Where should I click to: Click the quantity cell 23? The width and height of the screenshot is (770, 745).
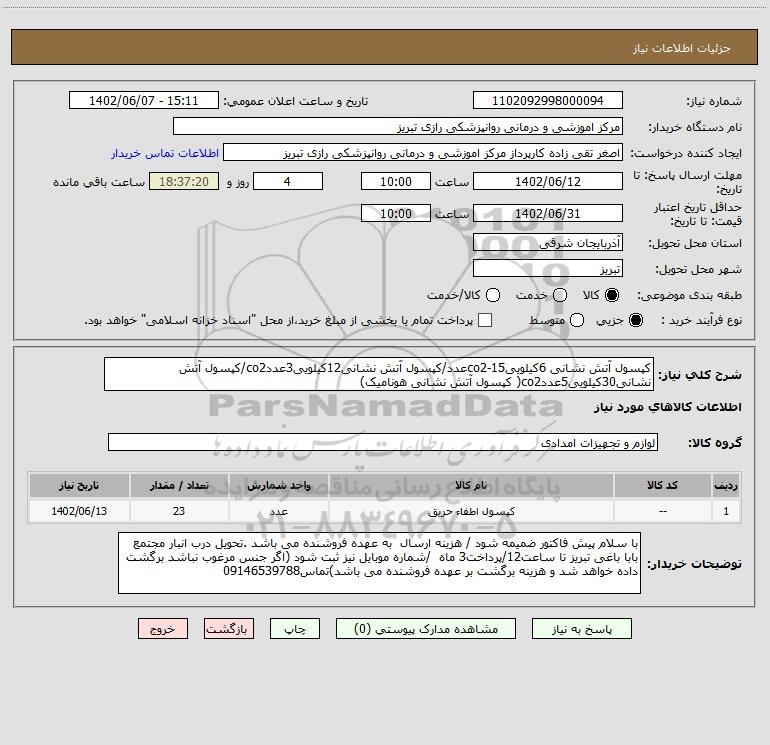[x=179, y=511]
